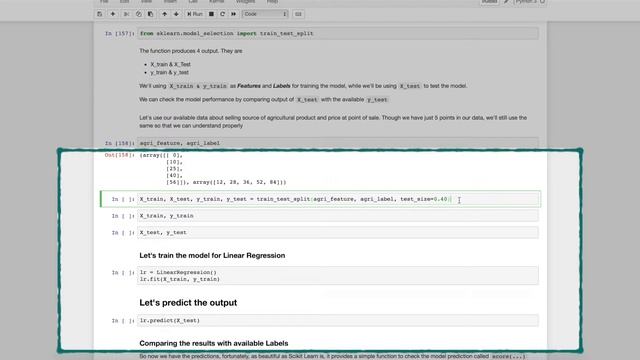Click heading 'Comparing the results with available Labels'
This screenshot has height=360, width=640.
click(214, 343)
